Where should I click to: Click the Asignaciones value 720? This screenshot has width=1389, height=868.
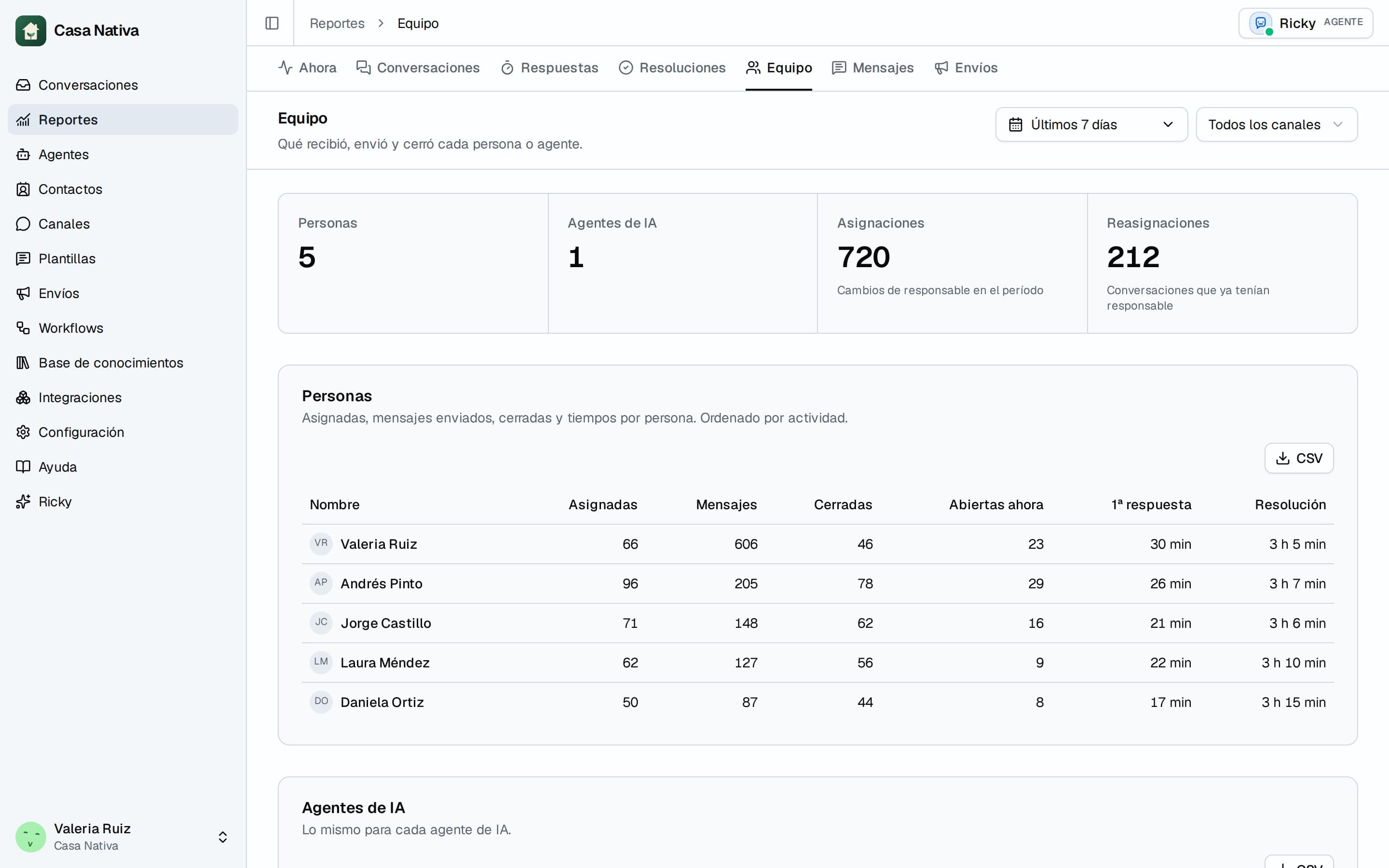[x=863, y=257]
